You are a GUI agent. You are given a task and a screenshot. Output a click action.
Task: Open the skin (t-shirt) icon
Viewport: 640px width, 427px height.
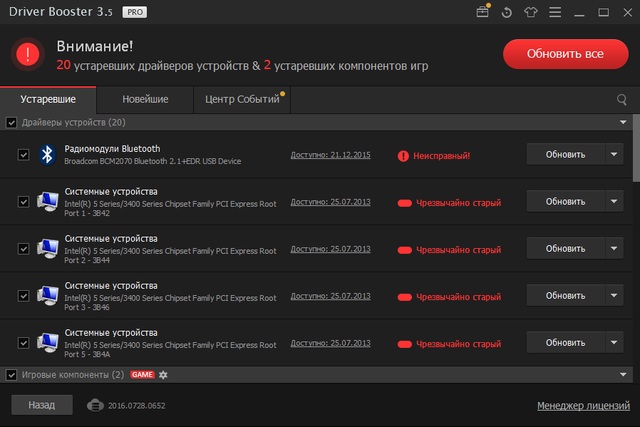(x=530, y=13)
